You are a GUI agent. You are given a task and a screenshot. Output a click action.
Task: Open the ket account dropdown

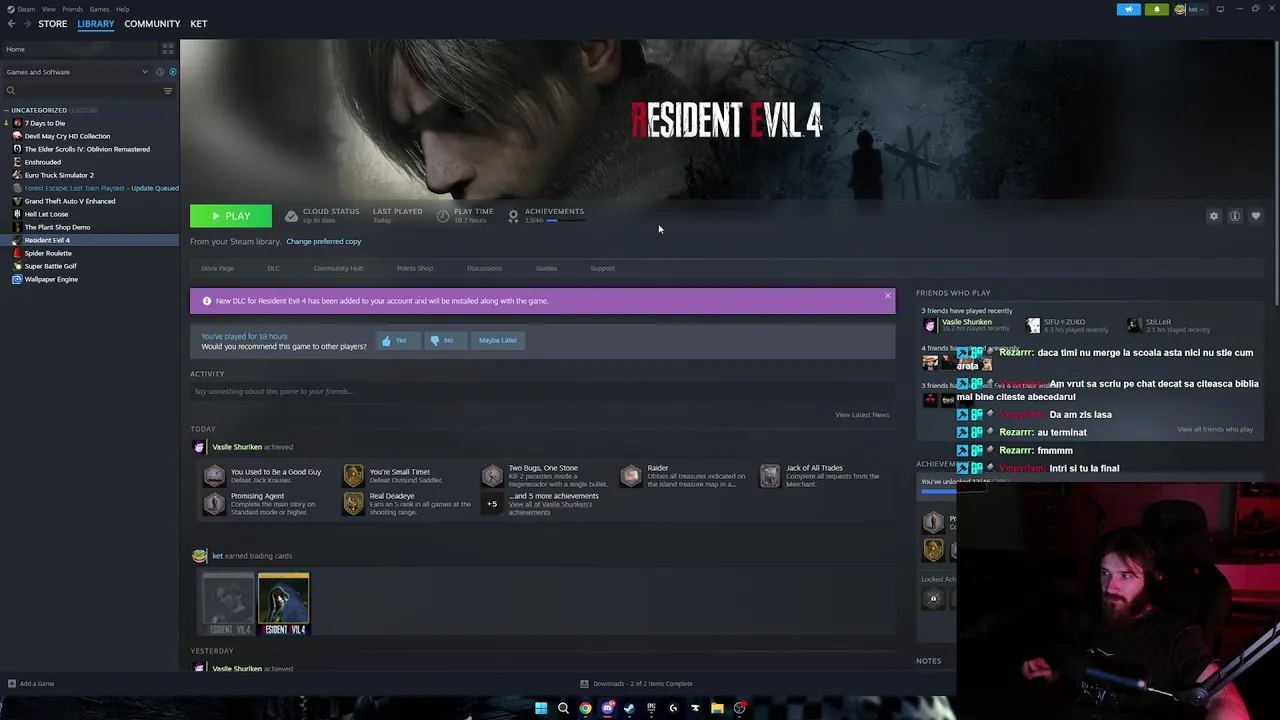[1192, 9]
